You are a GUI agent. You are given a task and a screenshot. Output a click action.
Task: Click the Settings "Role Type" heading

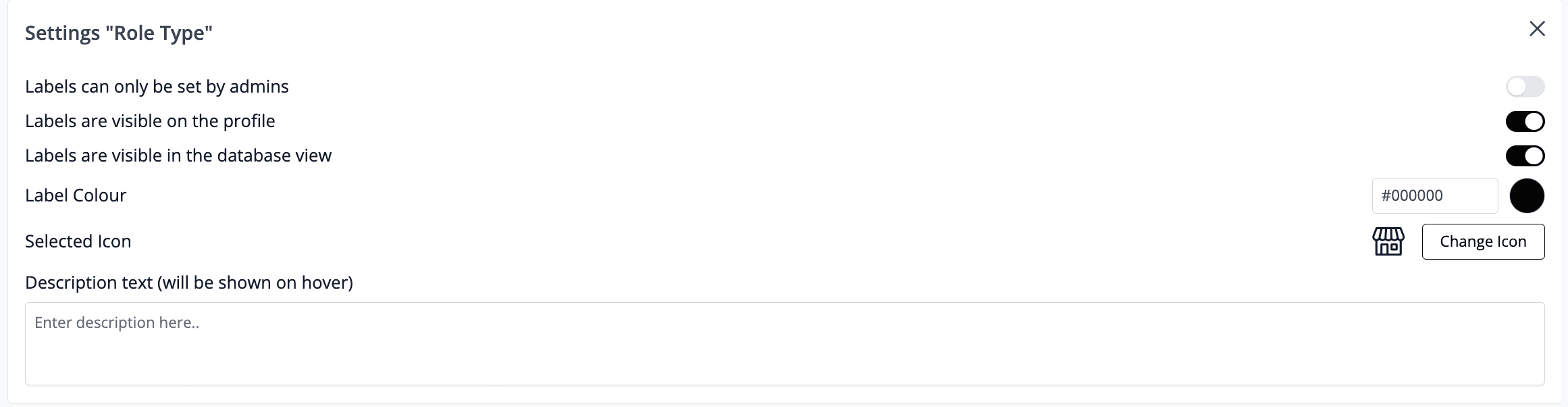[x=119, y=33]
